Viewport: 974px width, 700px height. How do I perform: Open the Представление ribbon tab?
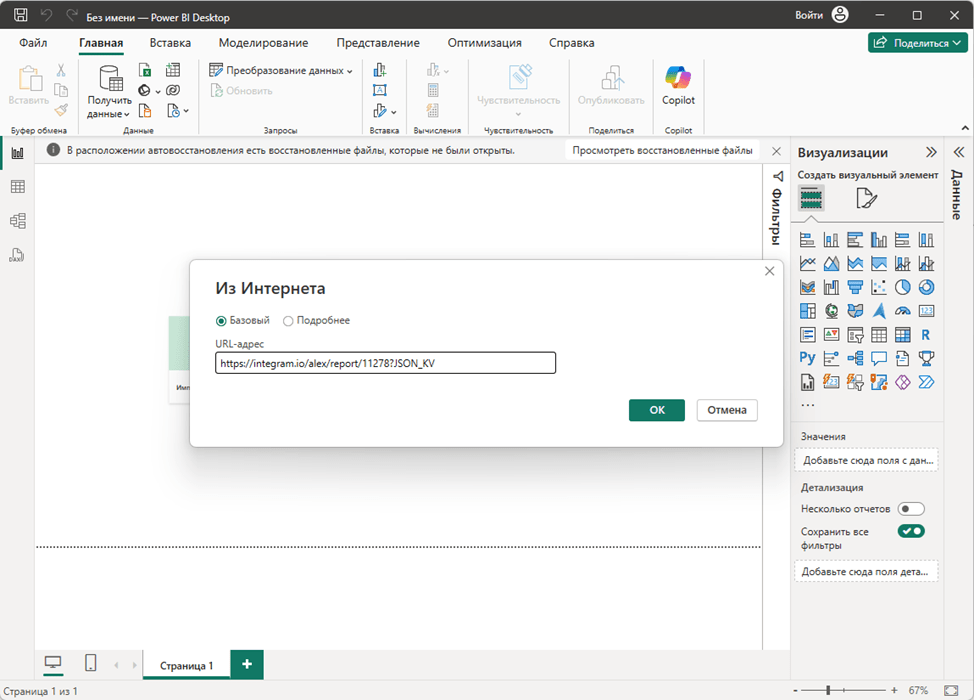pyautogui.click(x=378, y=43)
